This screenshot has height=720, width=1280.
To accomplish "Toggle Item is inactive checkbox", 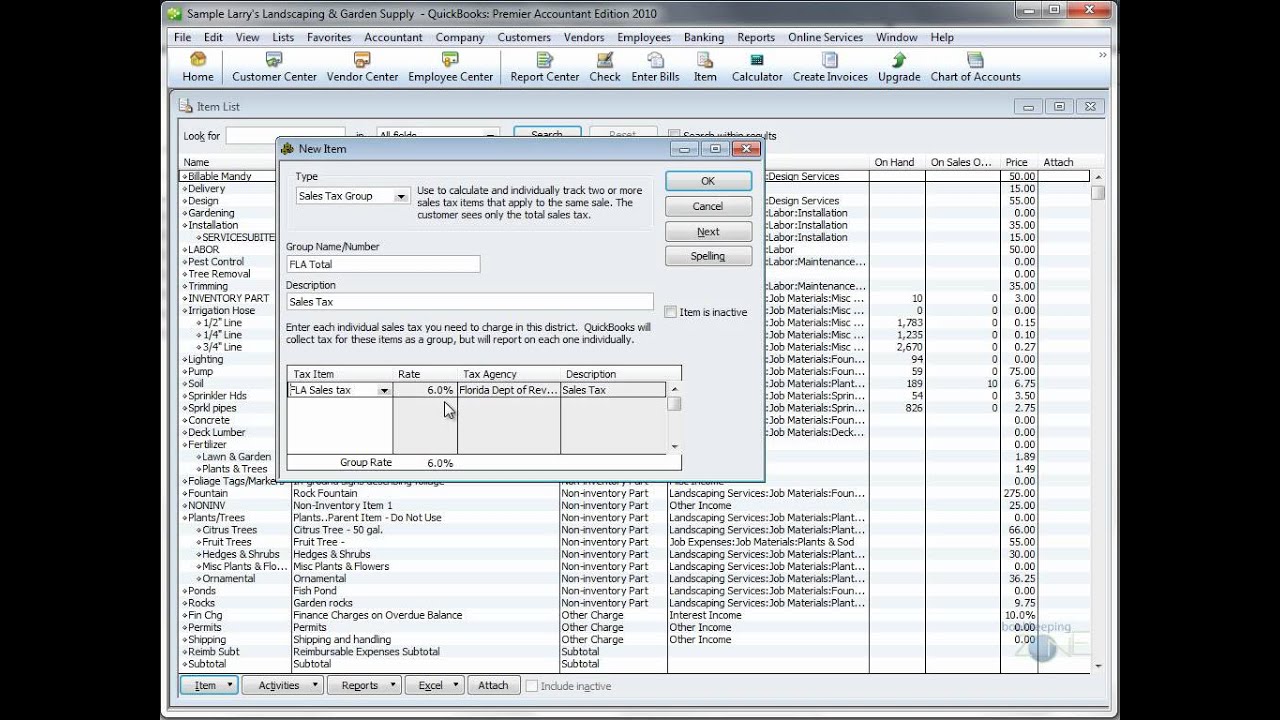I will 671,312.
